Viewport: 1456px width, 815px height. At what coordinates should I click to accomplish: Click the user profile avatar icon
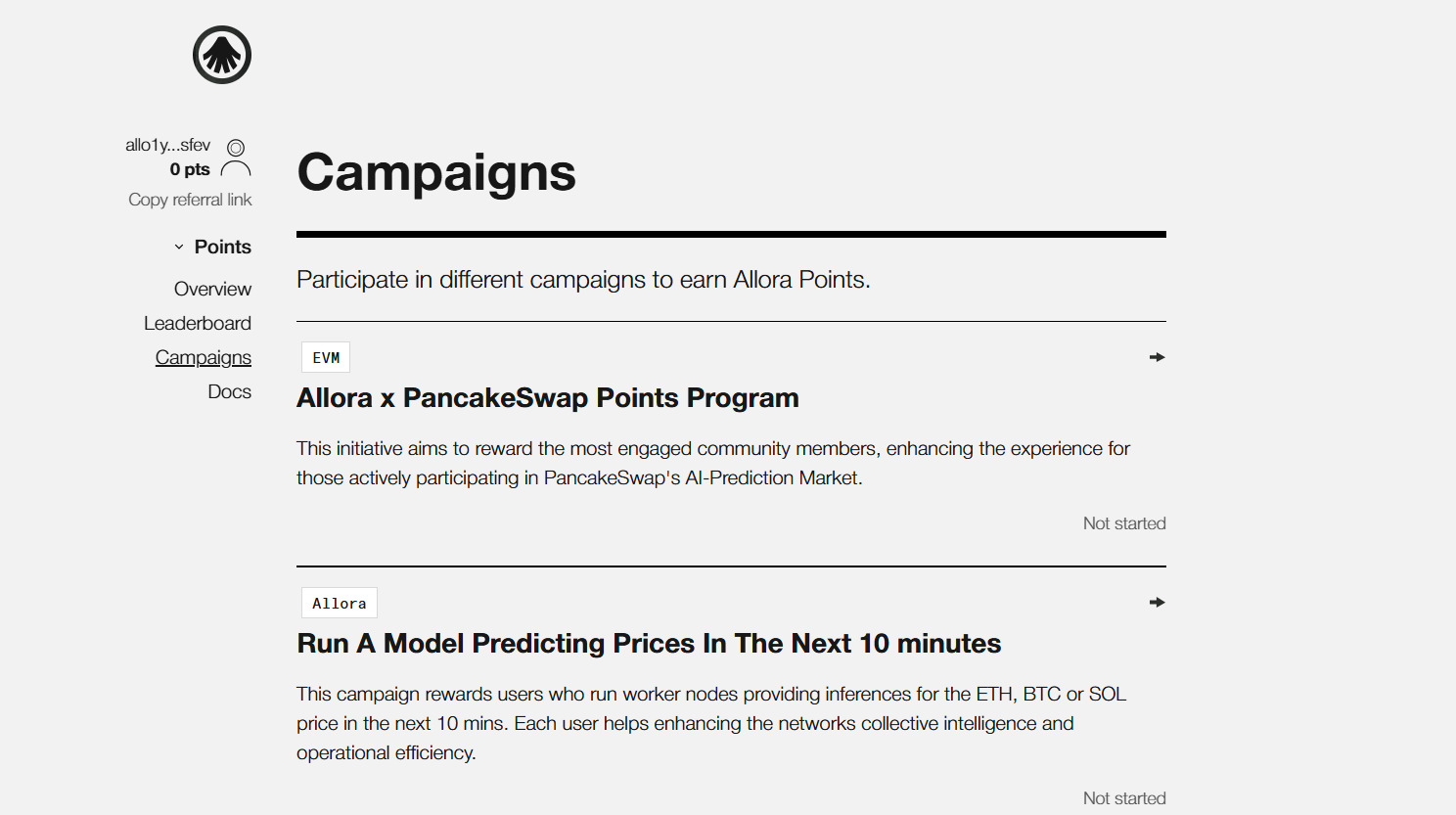point(236,158)
